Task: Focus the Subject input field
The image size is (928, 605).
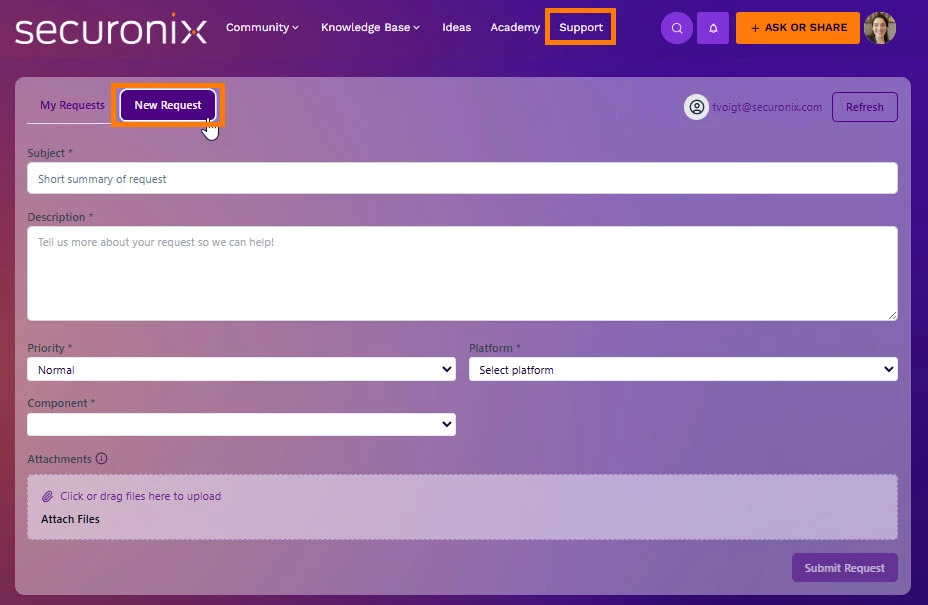Action: click(462, 178)
